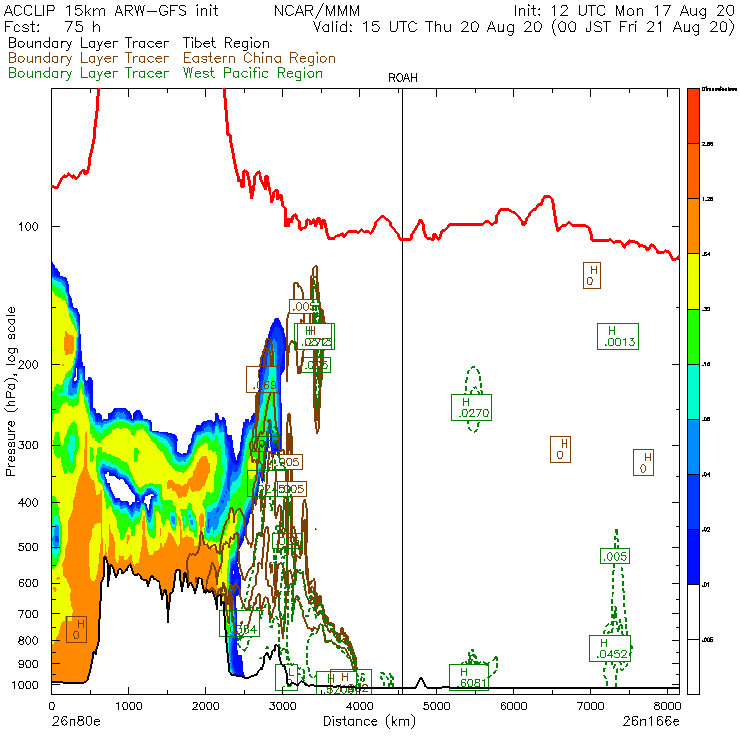This screenshot has width=740, height=740.
Task: Click the .01 colorbar tick label
Action: click(706, 585)
